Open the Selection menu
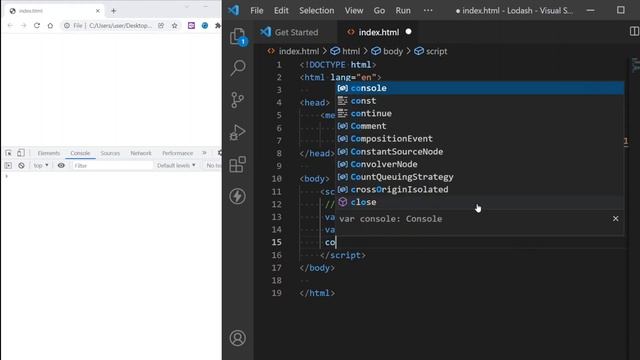 (x=316, y=10)
